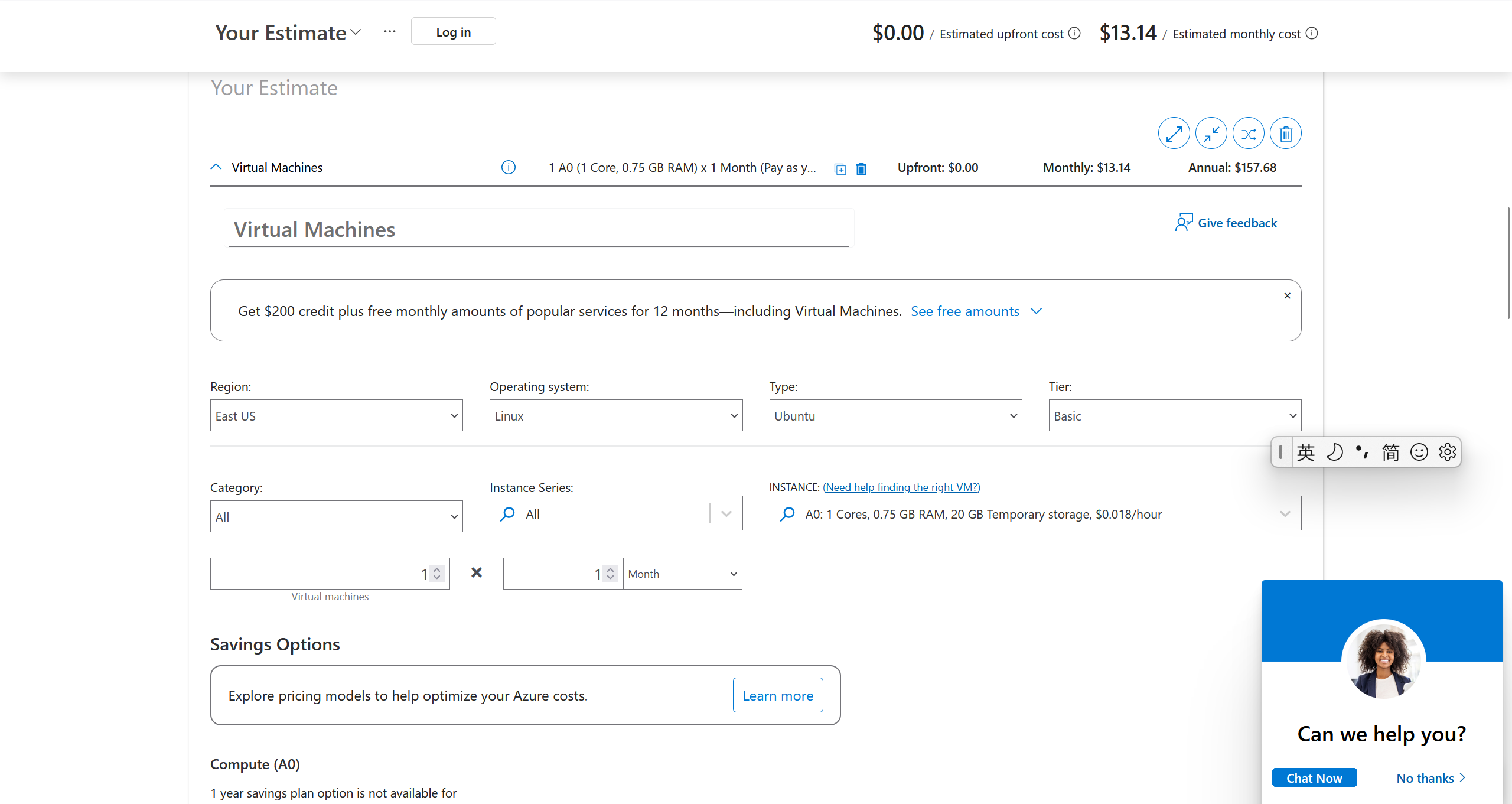The width and height of the screenshot is (1512, 804).
Task: Switch IME English mode icon
Action: point(1305,453)
